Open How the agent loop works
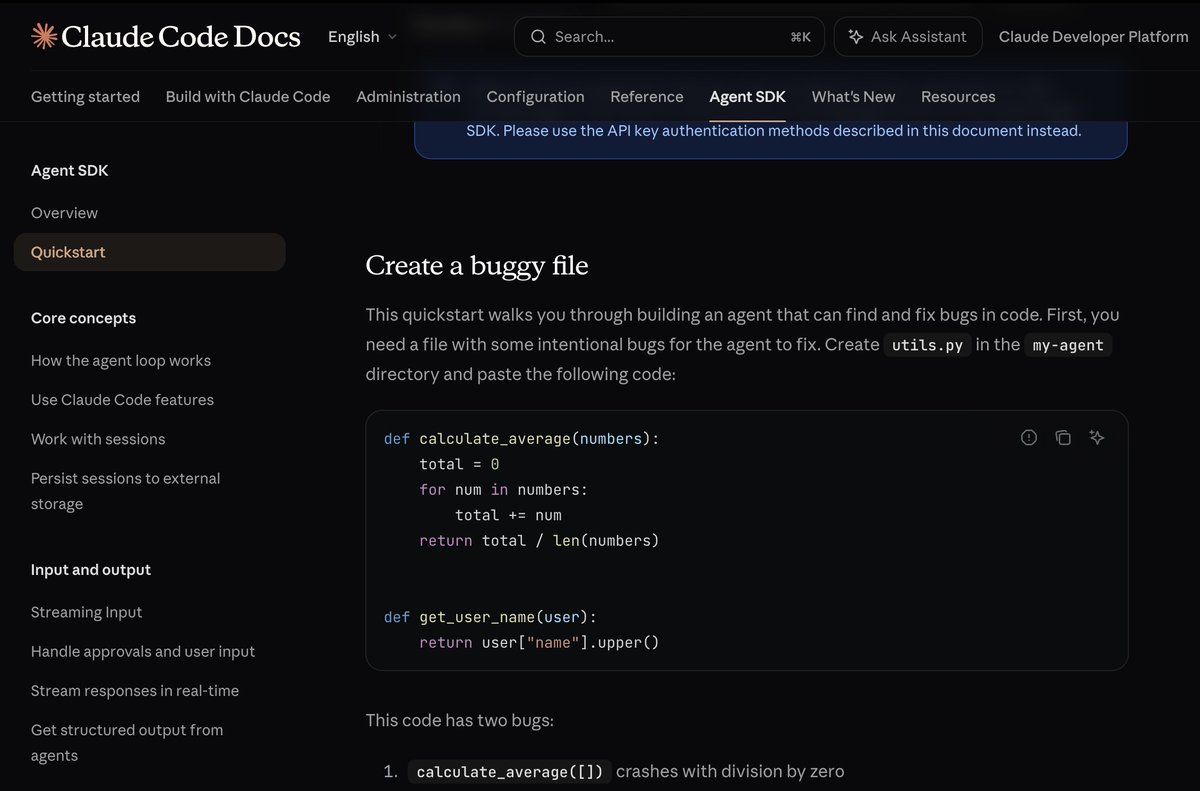The height and width of the screenshot is (791, 1200). [121, 361]
